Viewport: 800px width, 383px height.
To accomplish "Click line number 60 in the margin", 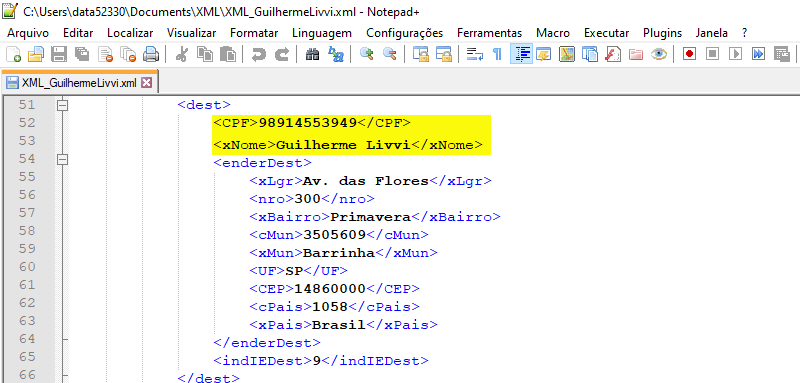I will pos(27,267).
